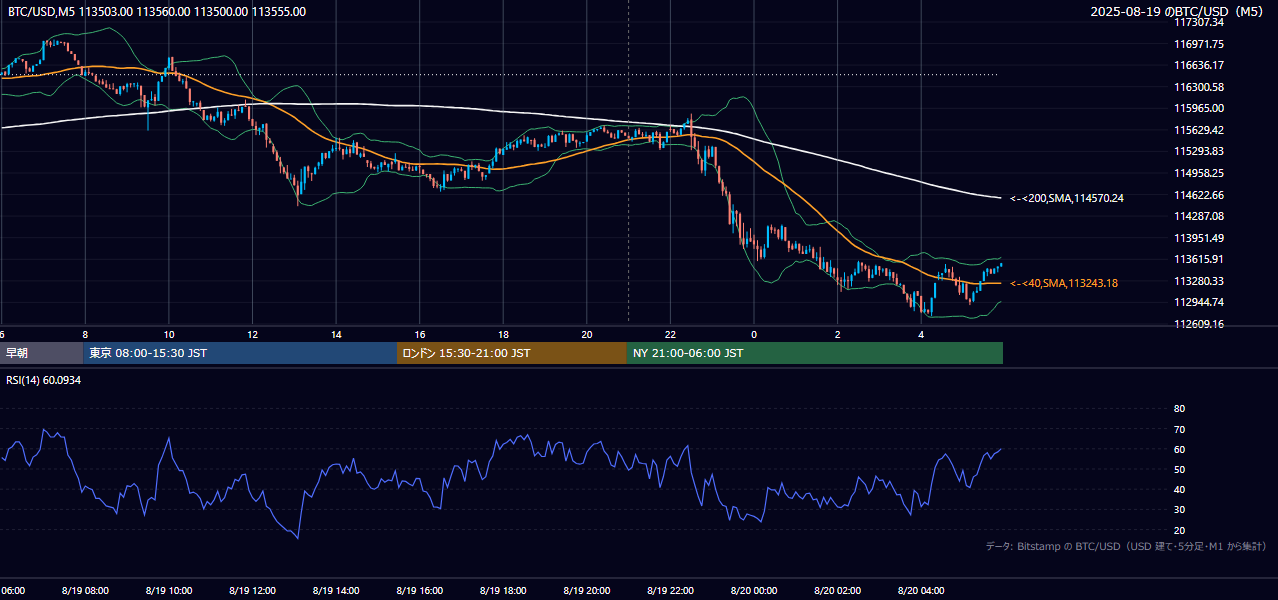
Task: Click the bottom time label 8/19 16:00
Action: [419, 591]
